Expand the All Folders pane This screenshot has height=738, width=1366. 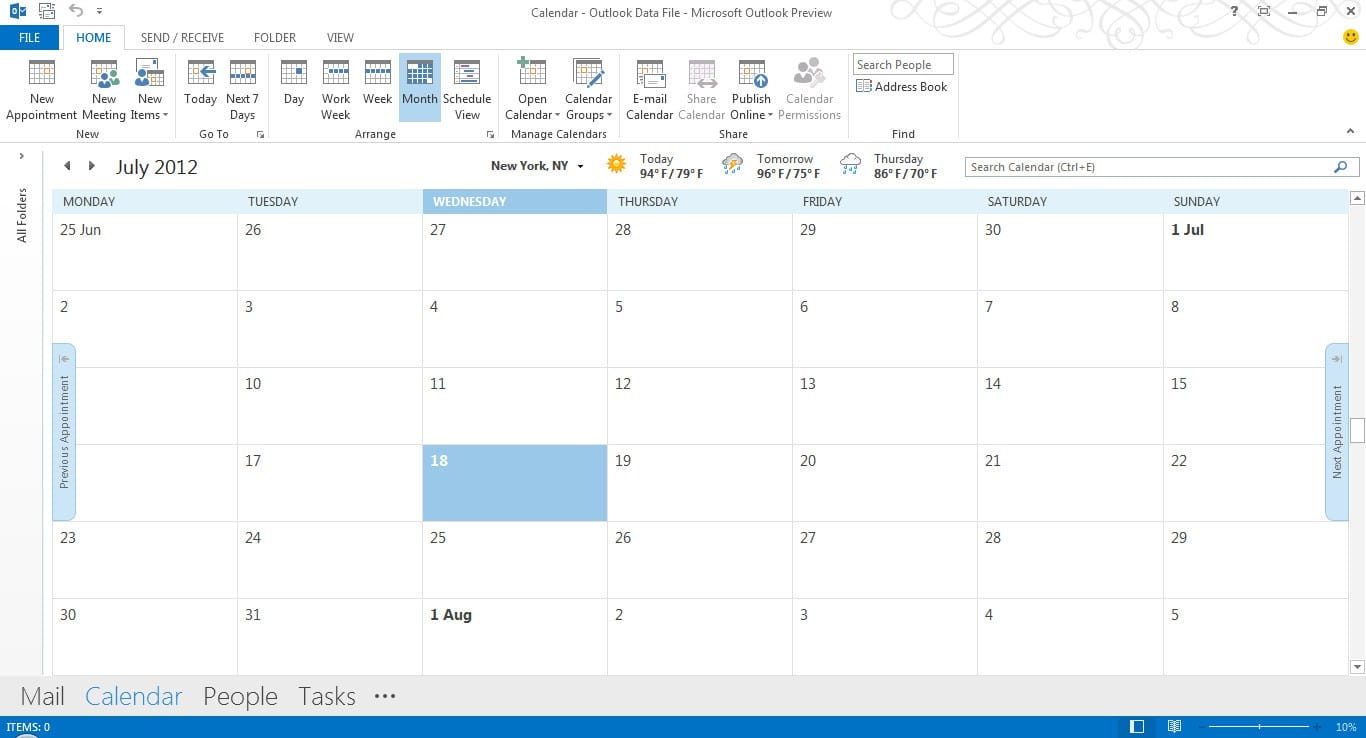(21, 156)
